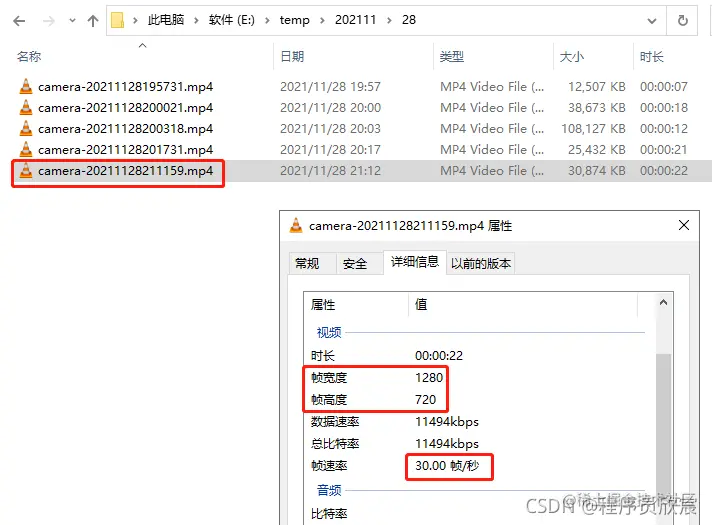712x525 pixels.
Task: Expand chevron before 此电脑 breadcrumb
Action: point(135,20)
